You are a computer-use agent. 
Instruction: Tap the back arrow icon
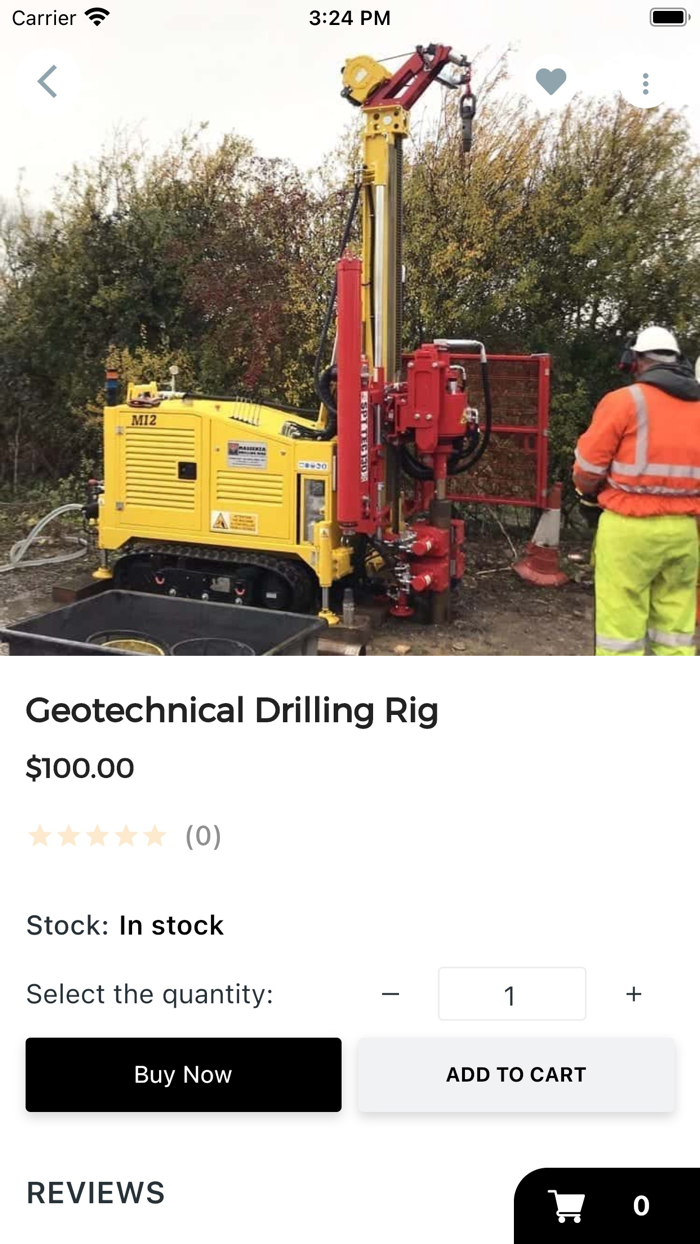pyautogui.click(x=47, y=81)
